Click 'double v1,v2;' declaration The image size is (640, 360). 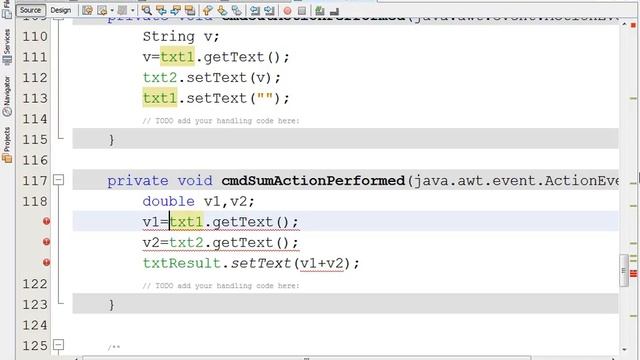pos(198,201)
